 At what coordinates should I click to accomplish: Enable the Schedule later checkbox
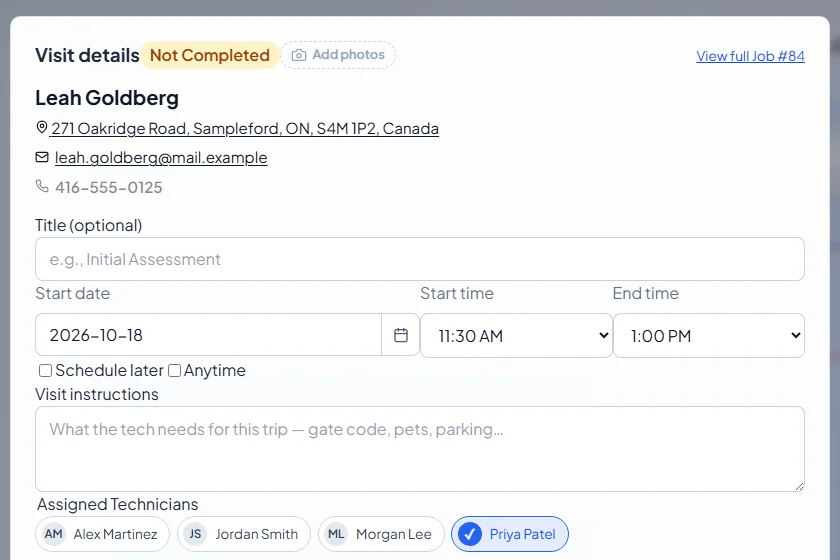[46, 370]
